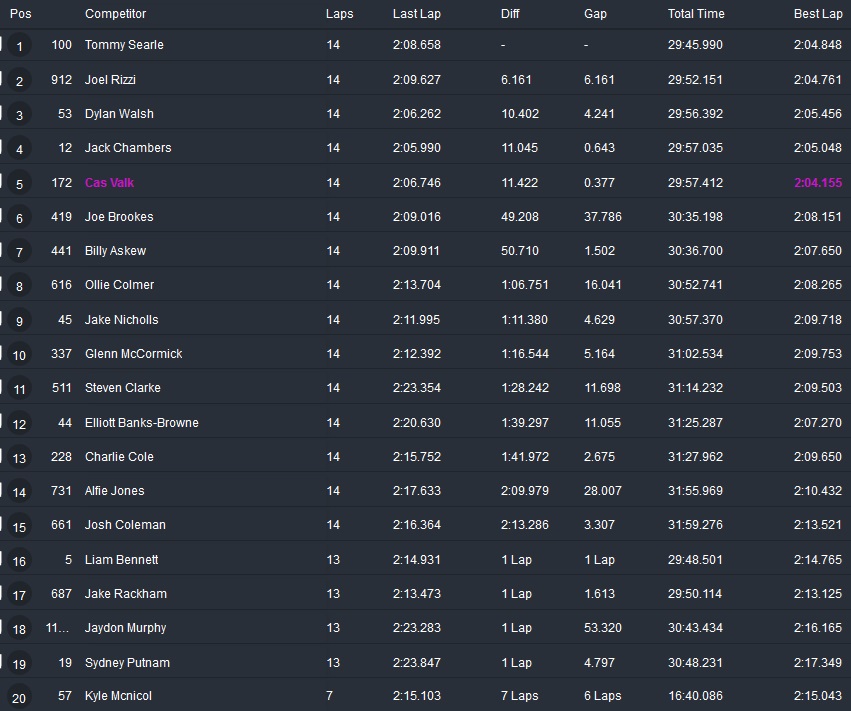Sort by the Competitor column header
This screenshot has width=851, height=711.
pyautogui.click(x=115, y=14)
